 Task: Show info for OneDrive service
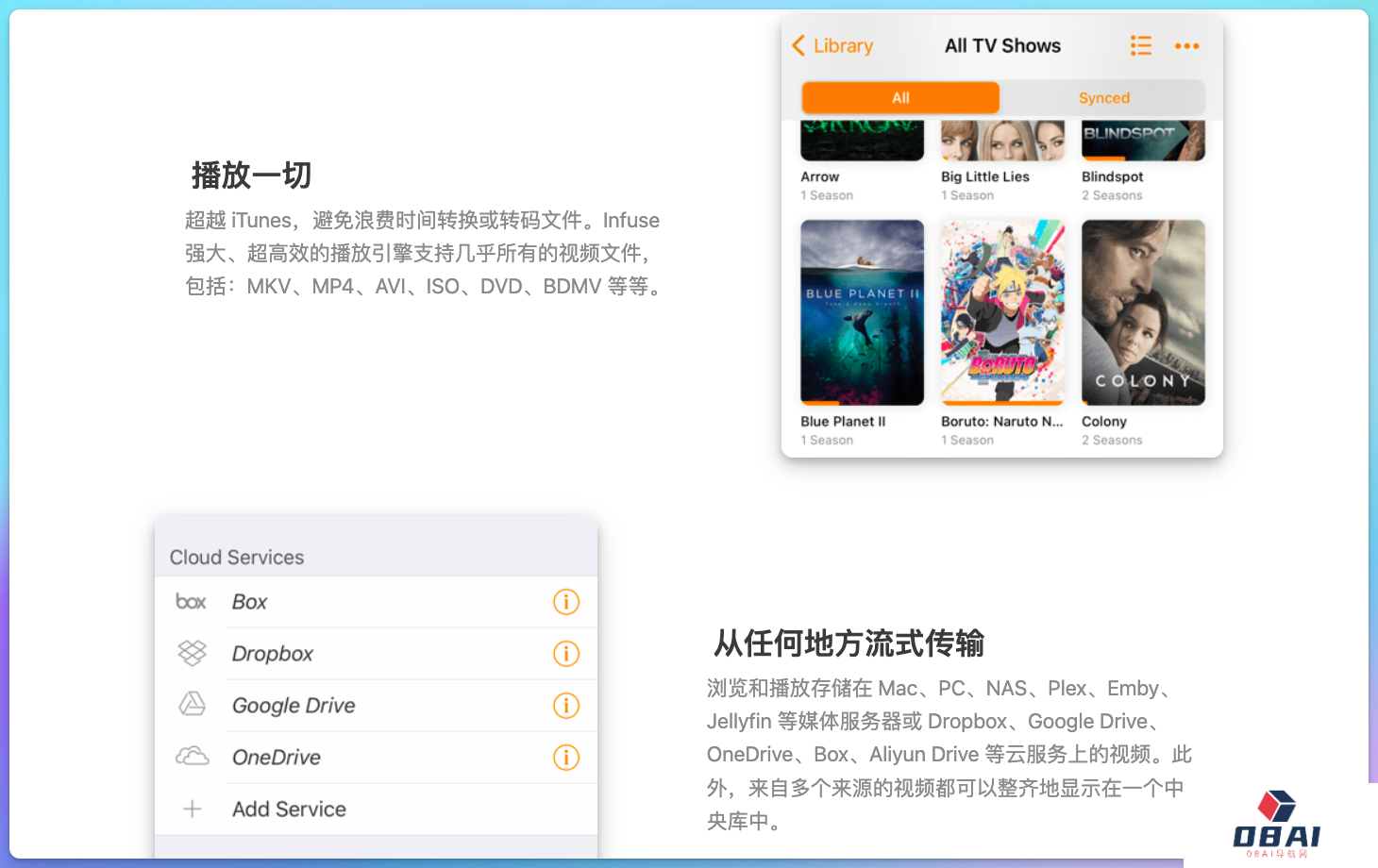(x=565, y=758)
